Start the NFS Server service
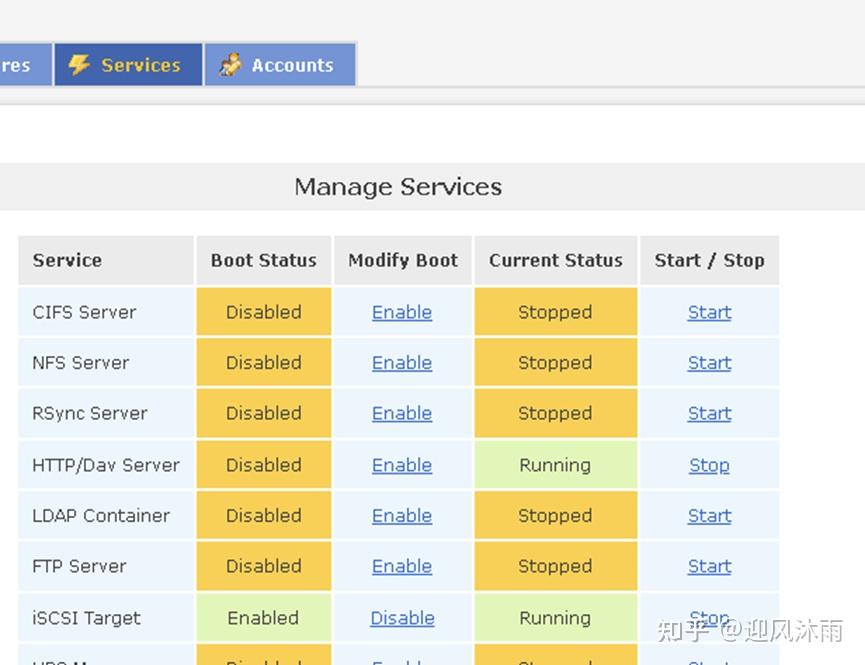 [x=709, y=363]
